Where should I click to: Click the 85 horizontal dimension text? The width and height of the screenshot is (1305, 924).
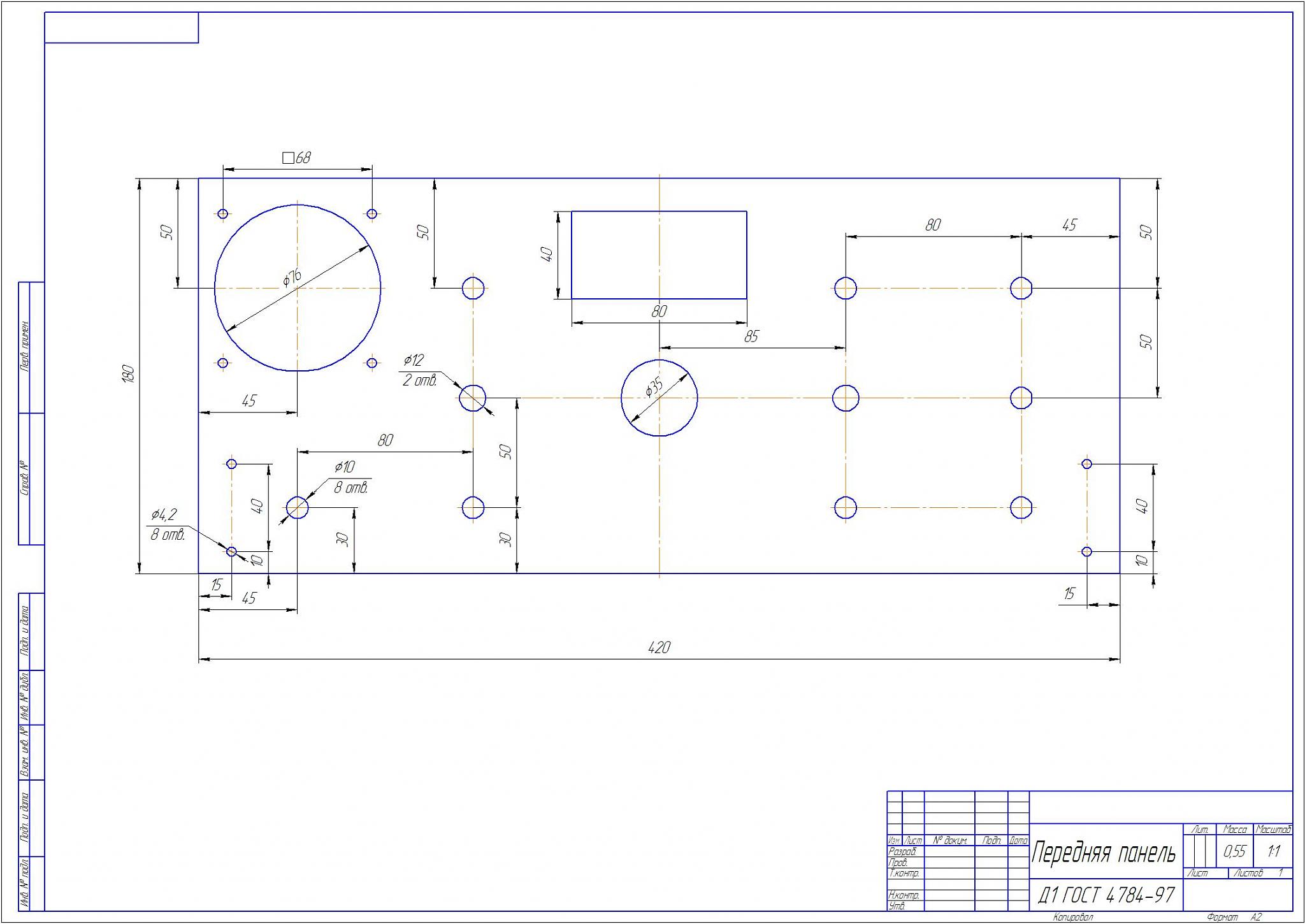[751, 336]
